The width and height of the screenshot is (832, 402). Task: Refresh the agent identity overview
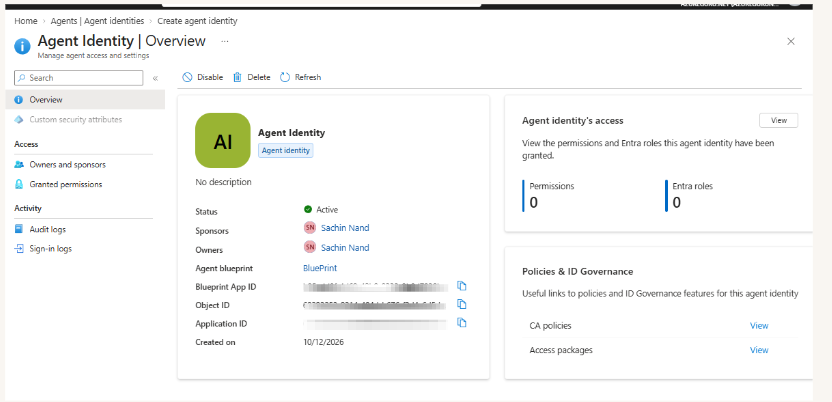point(301,77)
